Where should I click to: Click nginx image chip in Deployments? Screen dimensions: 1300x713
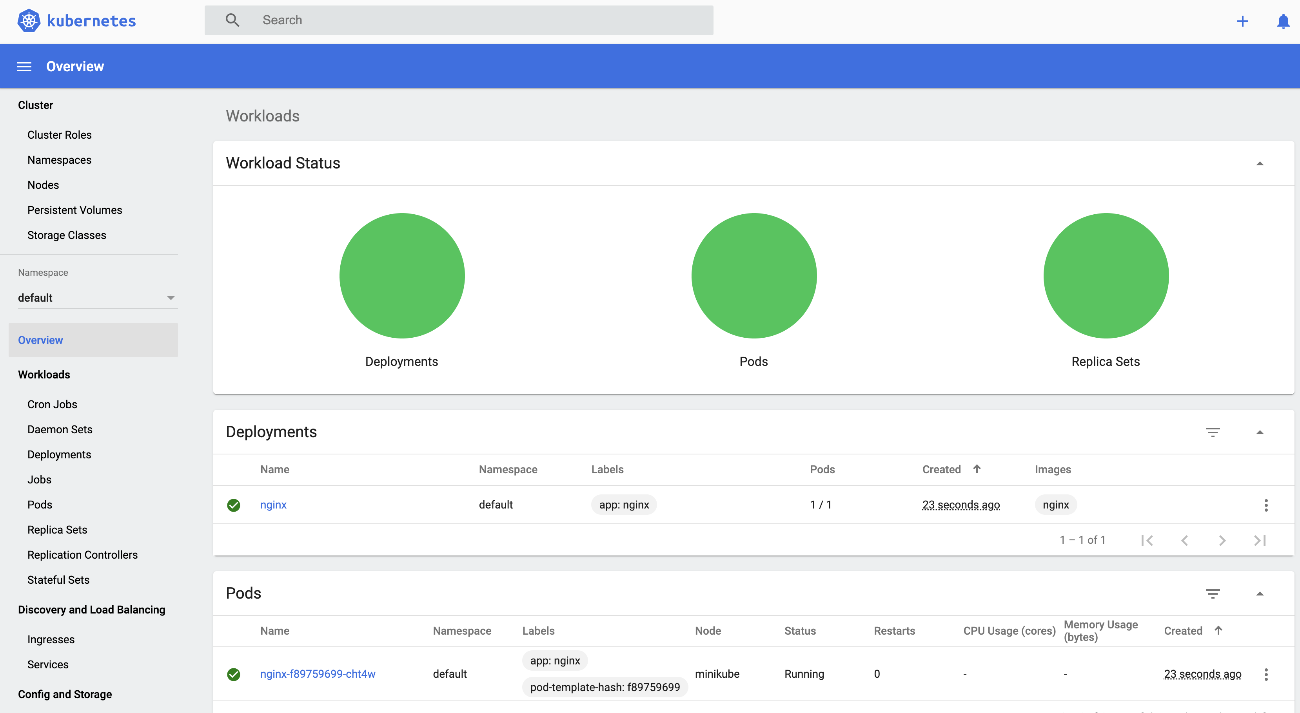click(1056, 505)
